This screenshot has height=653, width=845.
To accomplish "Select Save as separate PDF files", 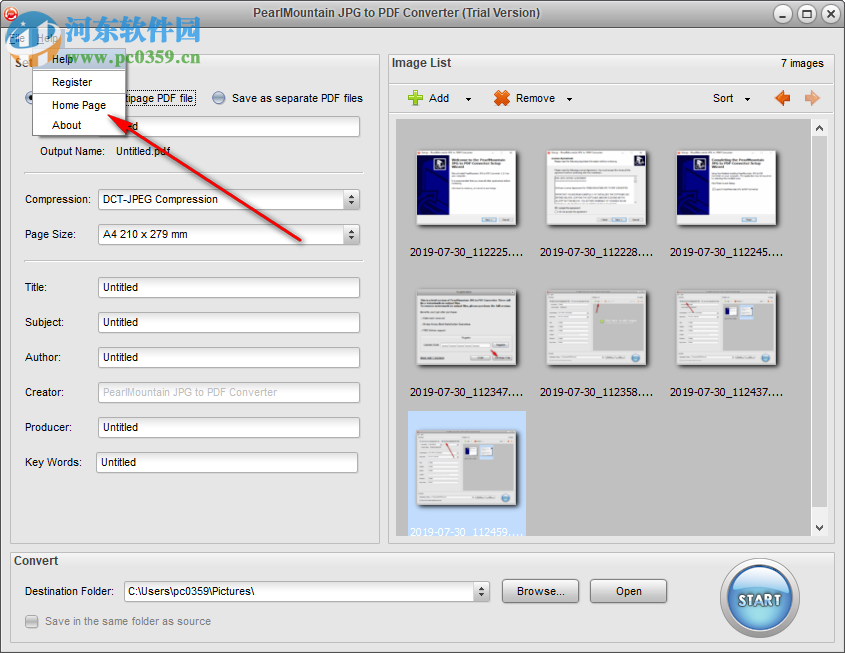I will (218, 98).
